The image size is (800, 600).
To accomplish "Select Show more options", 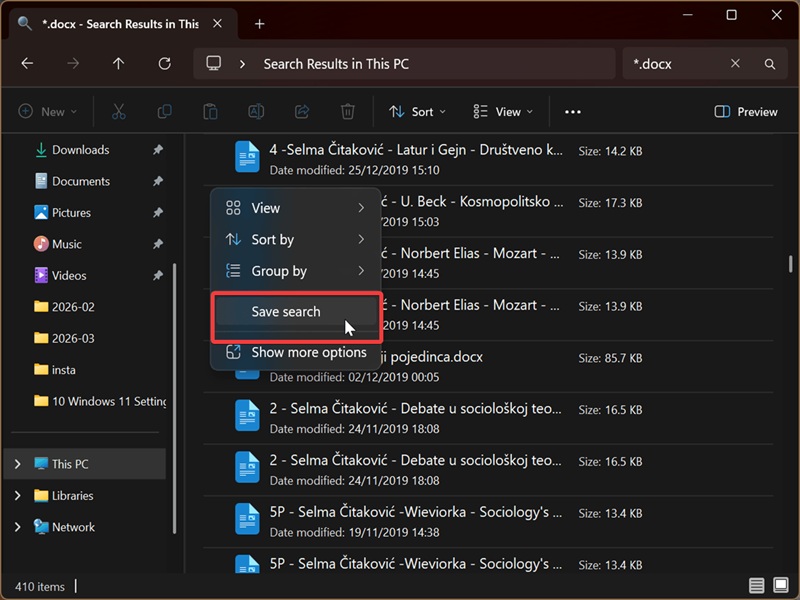I will coord(296,353).
